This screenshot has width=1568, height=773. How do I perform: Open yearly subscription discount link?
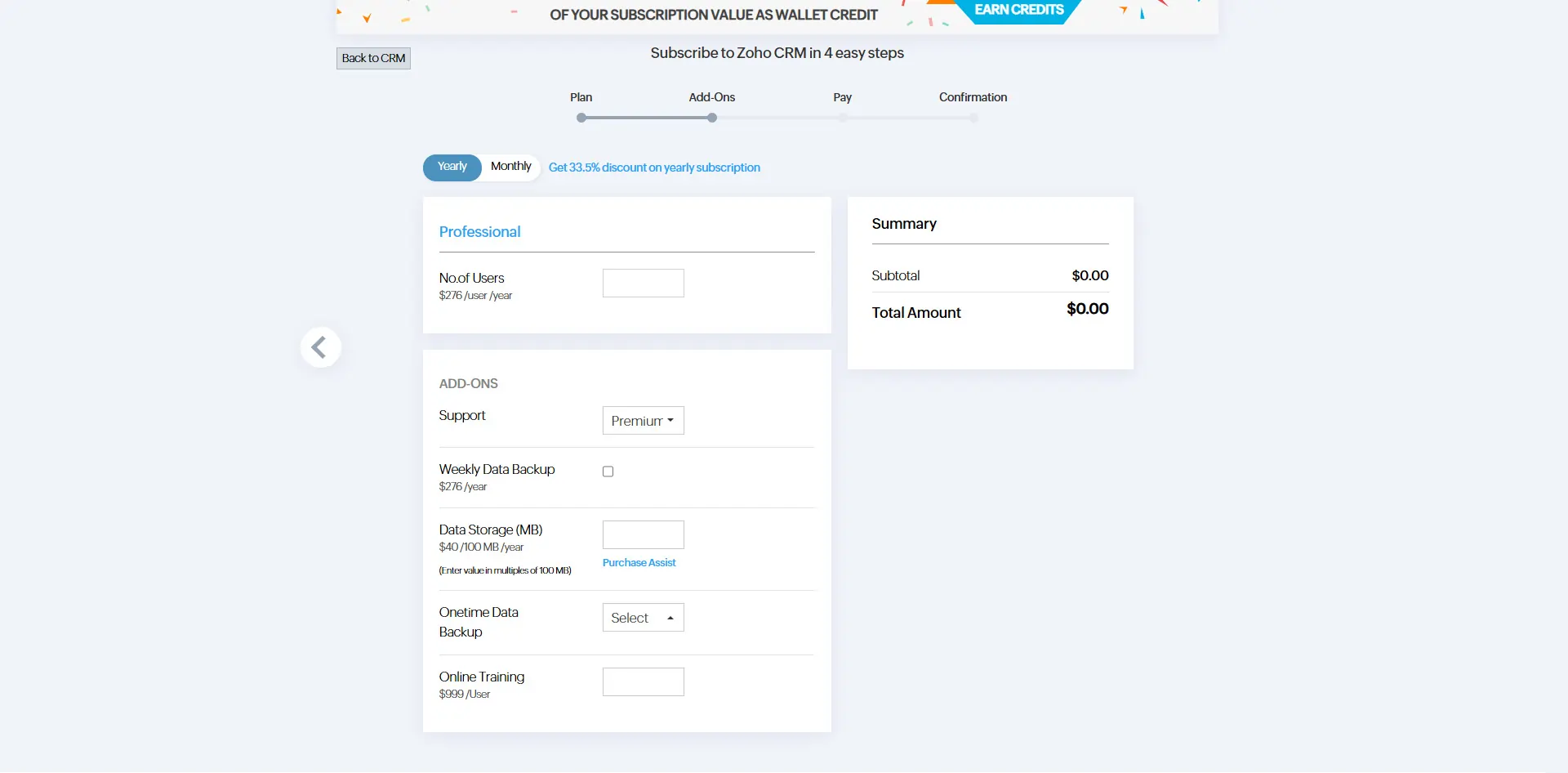tap(654, 168)
